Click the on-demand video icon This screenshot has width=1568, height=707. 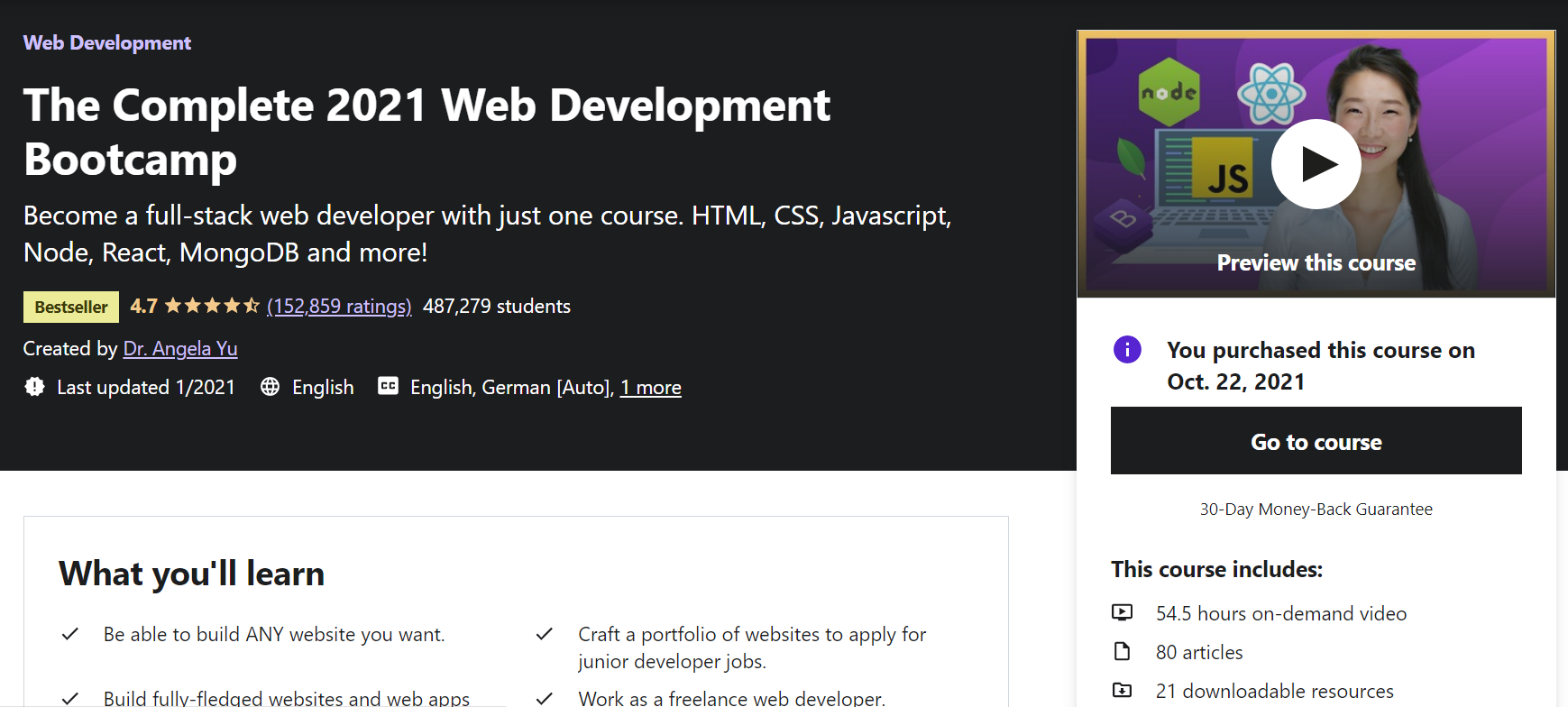click(1122, 613)
